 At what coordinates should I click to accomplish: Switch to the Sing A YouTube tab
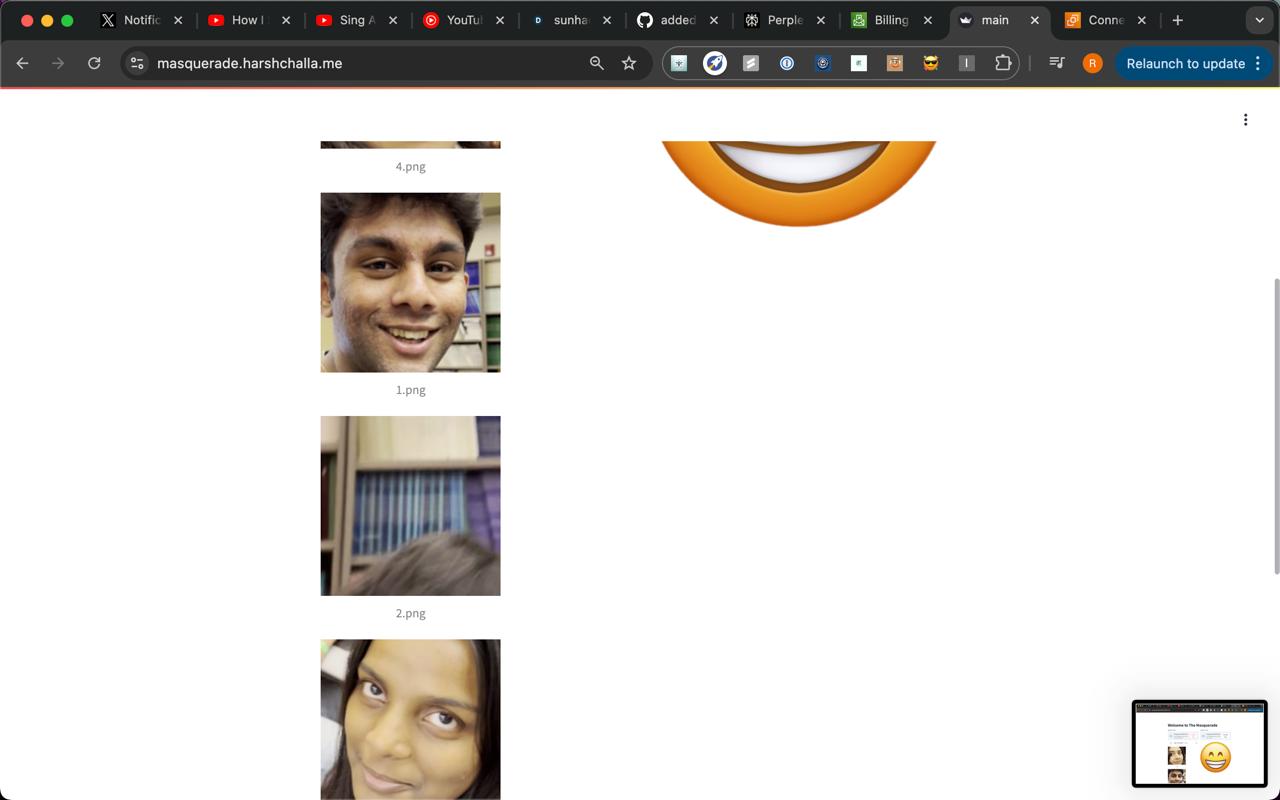(356, 20)
